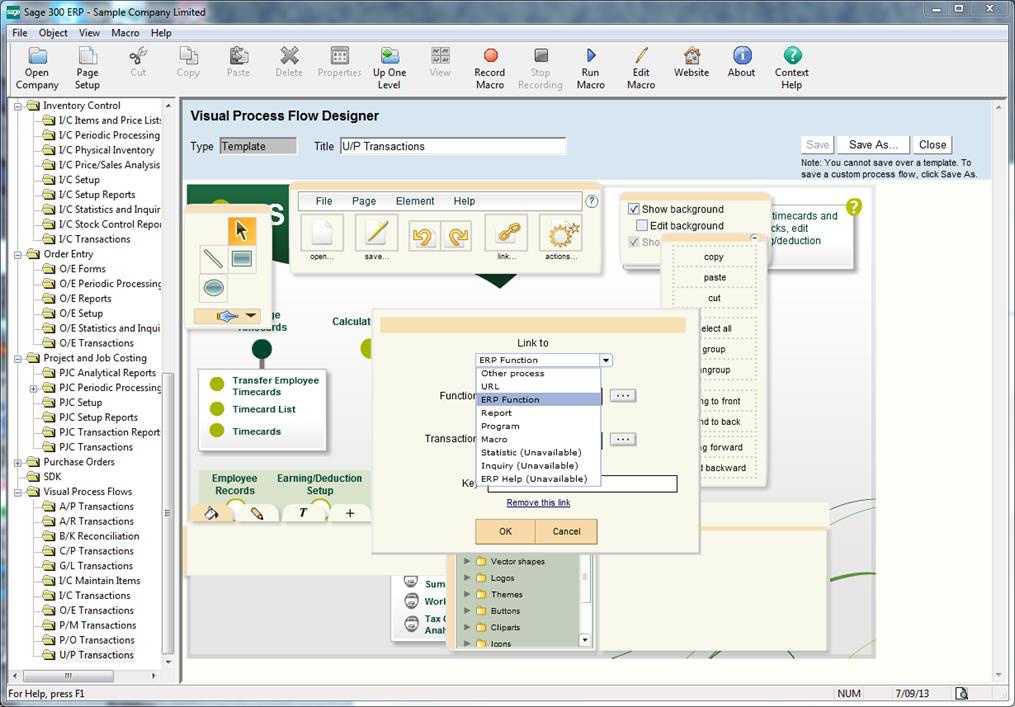Click the yellow question mark help icon

point(854,207)
